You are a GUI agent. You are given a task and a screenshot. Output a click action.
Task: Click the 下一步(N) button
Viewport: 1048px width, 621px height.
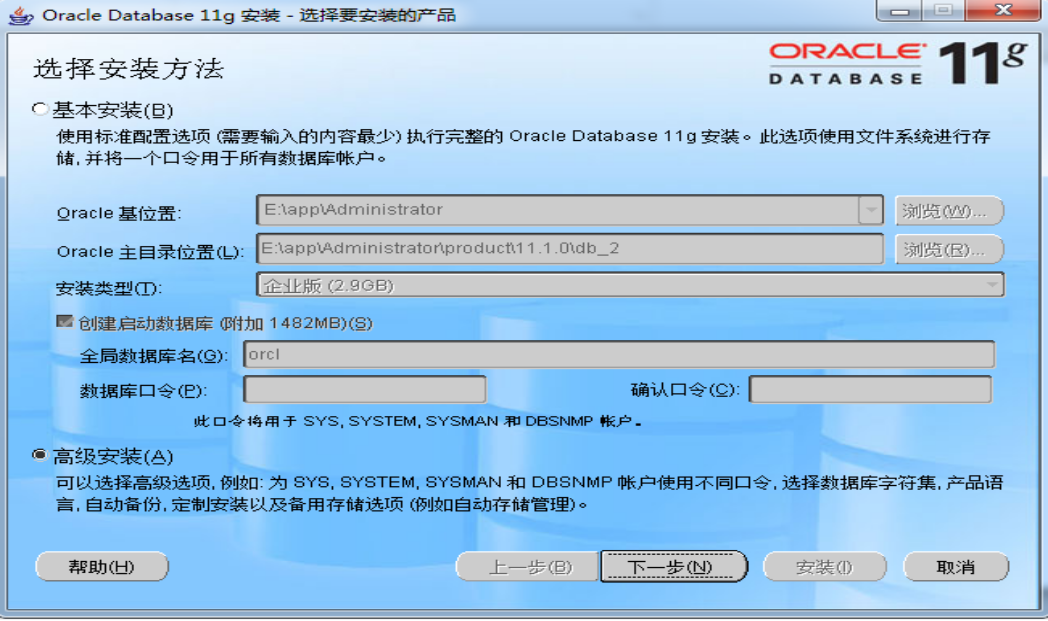[673, 567]
